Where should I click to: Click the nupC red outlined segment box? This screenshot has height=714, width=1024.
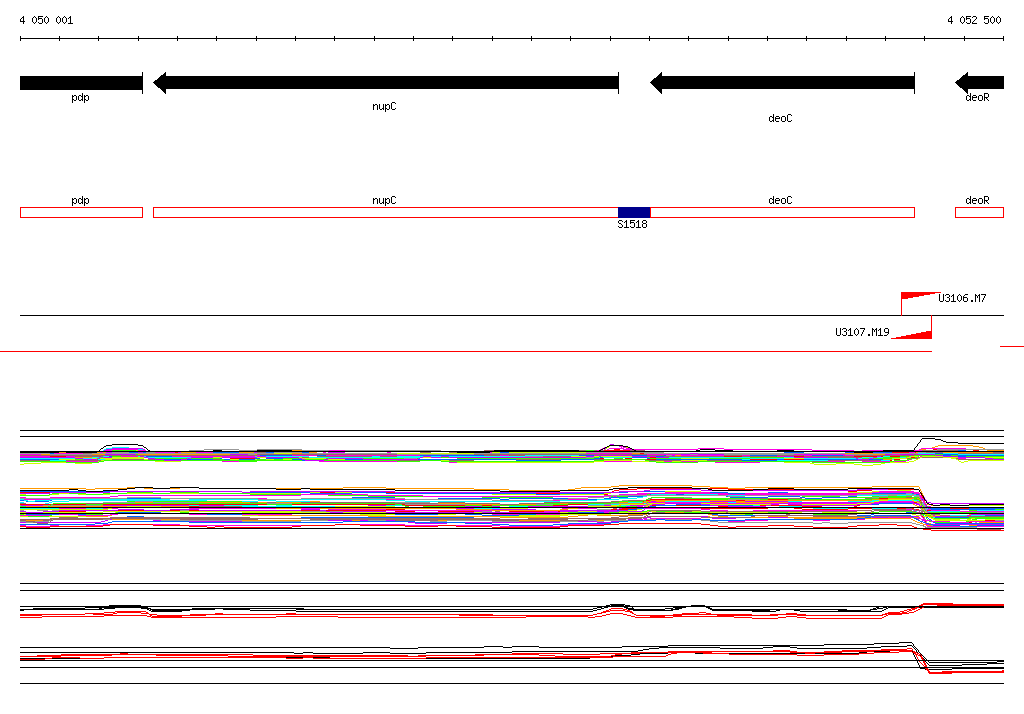coord(385,212)
